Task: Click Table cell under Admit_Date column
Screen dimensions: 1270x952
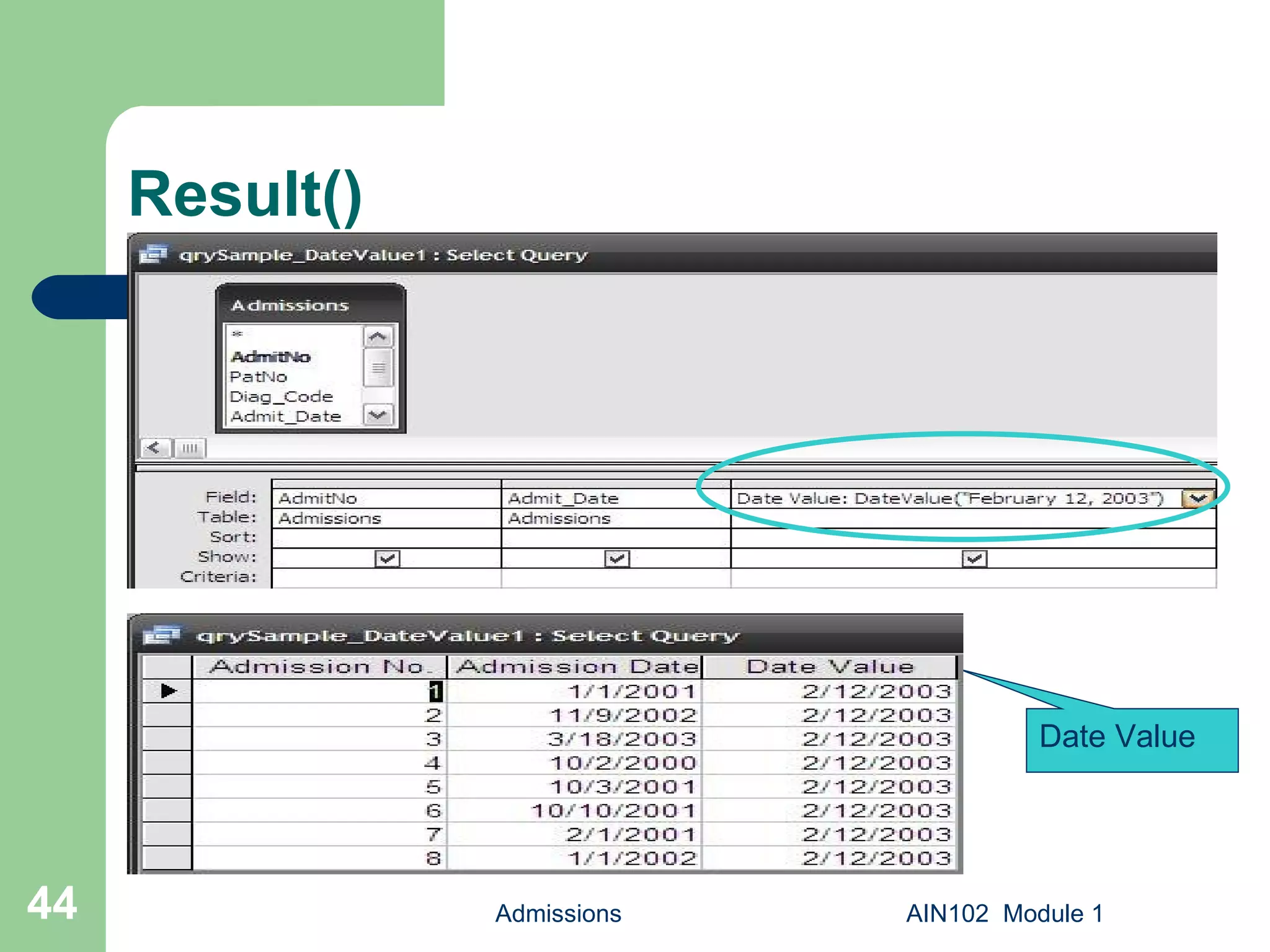Action: (x=616, y=518)
